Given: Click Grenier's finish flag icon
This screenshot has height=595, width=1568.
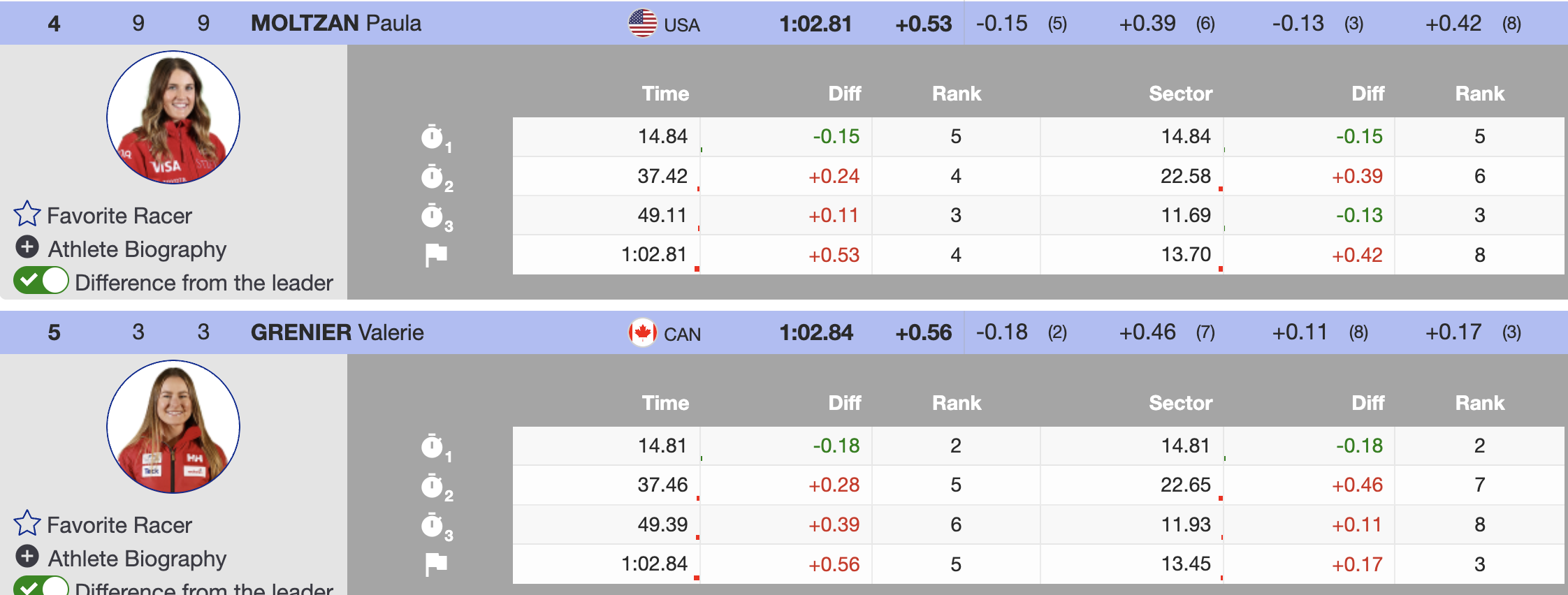Looking at the screenshot, I should tap(436, 564).
